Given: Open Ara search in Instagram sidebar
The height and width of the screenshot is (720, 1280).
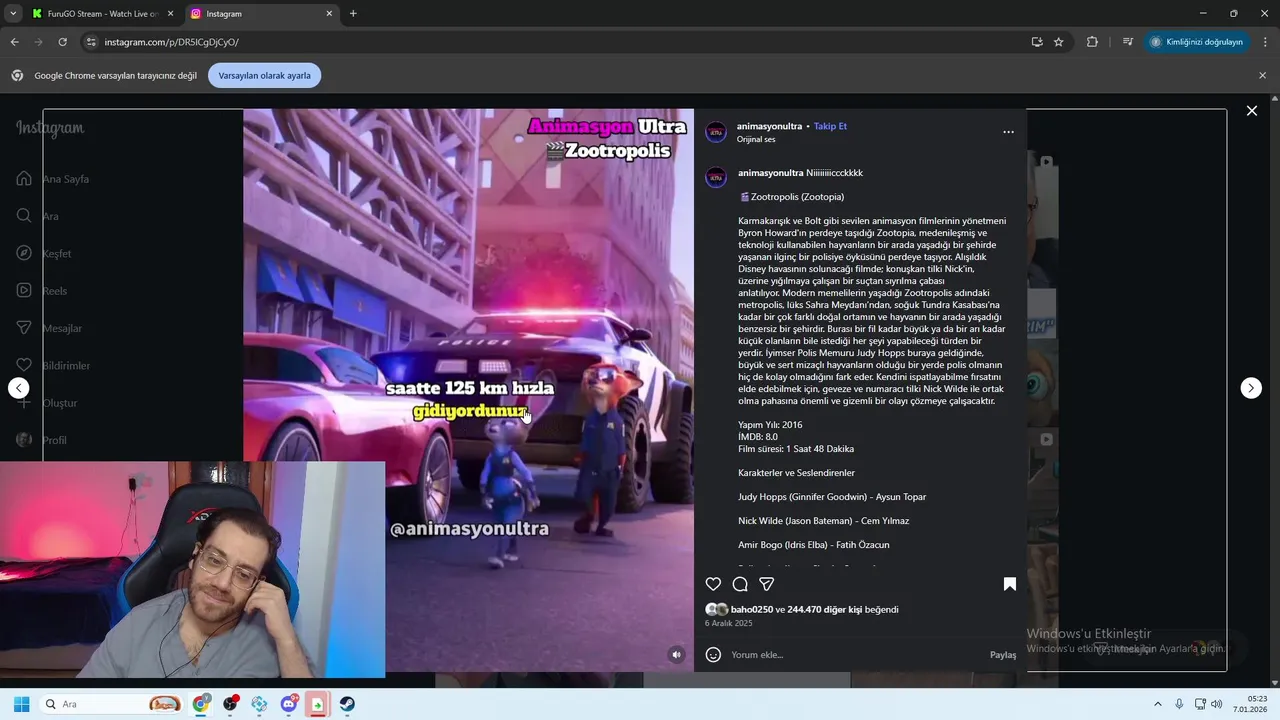Looking at the screenshot, I should point(38,216).
